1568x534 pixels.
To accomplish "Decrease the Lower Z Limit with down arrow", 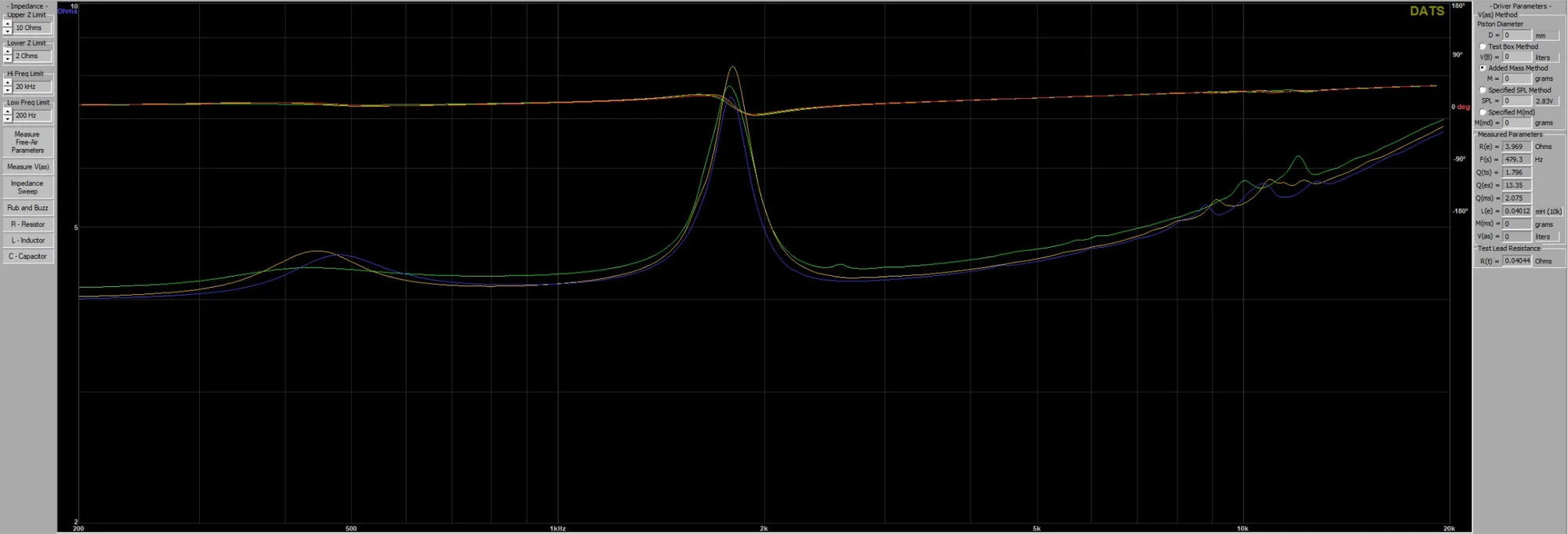I will tap(8, 59).
